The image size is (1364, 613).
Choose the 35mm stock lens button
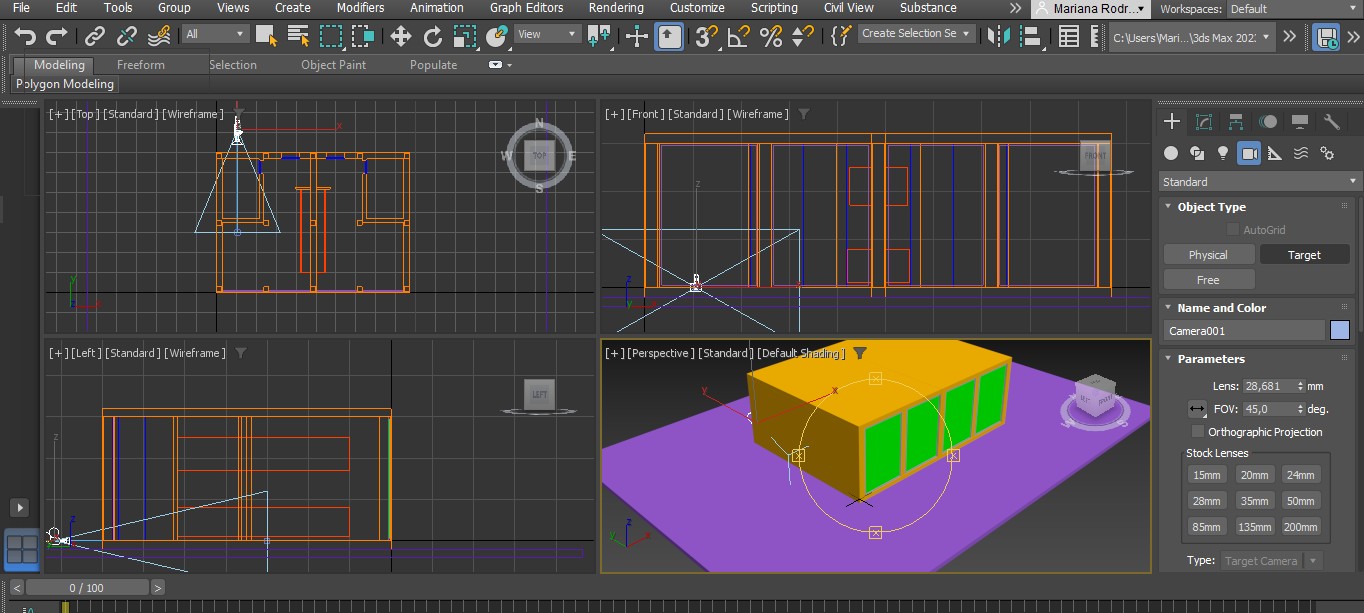point(1253,501)
